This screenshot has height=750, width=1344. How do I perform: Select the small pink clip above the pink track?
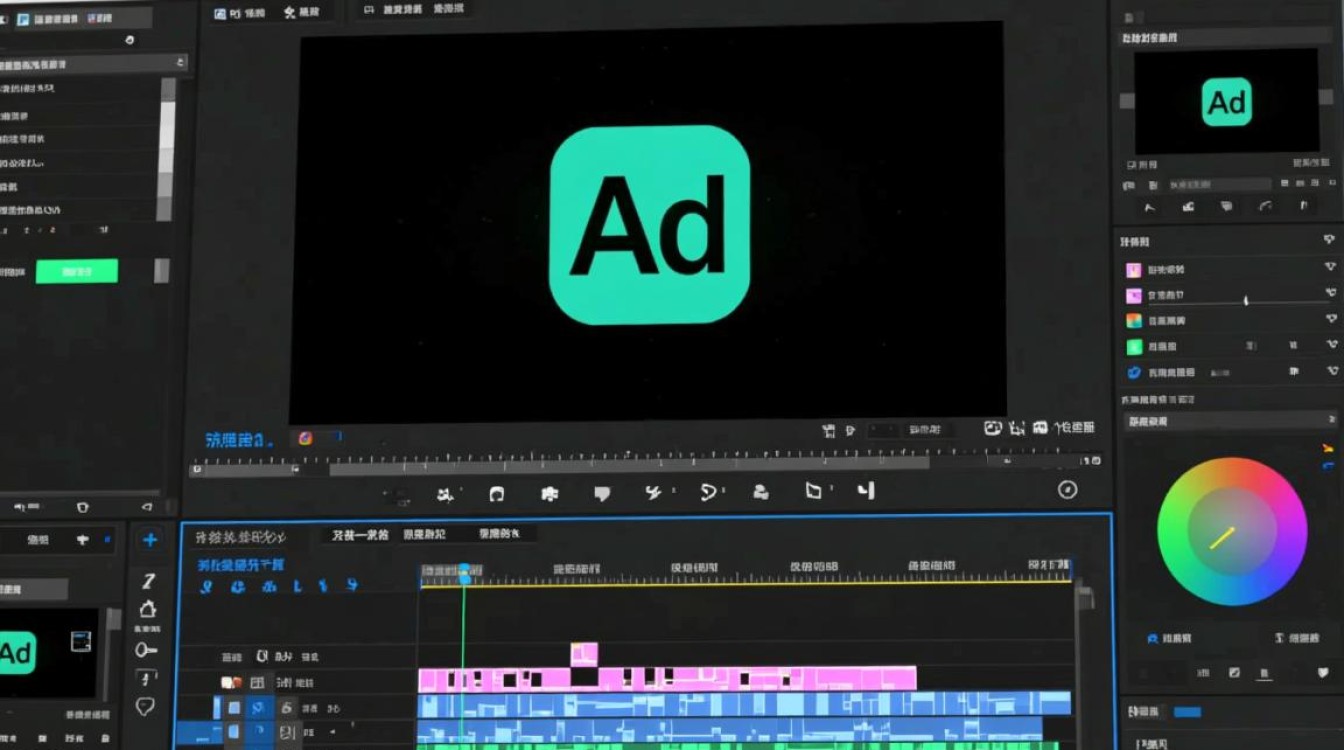(x=584, y=654)
